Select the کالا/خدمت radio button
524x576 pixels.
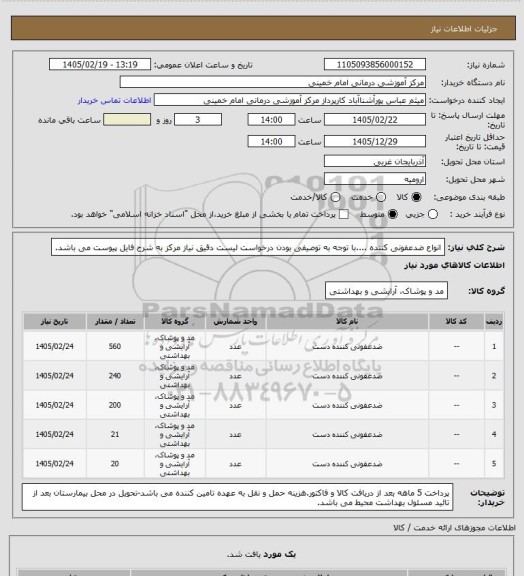[335, 197]
